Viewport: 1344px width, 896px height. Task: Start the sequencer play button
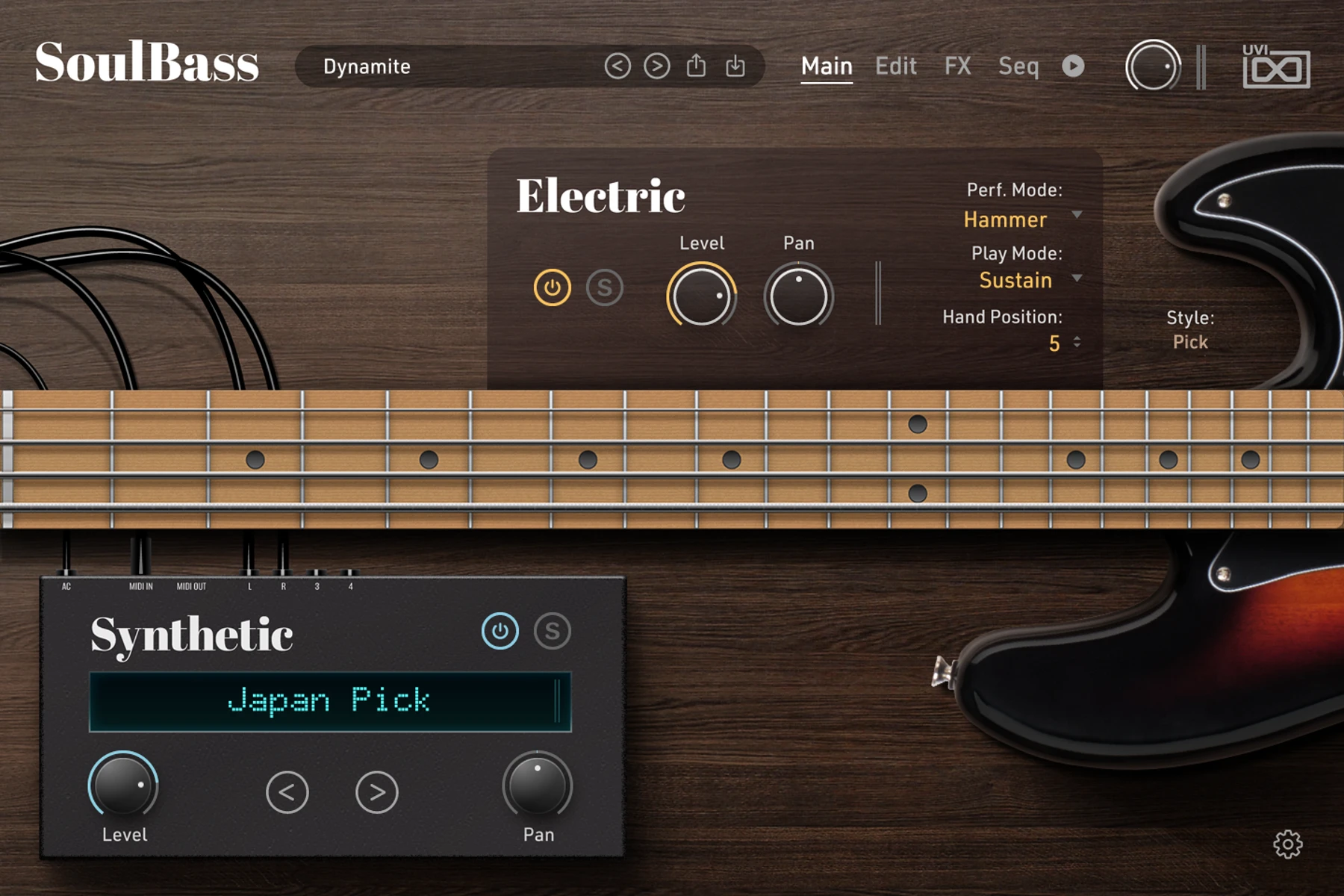coord(1073,66)
